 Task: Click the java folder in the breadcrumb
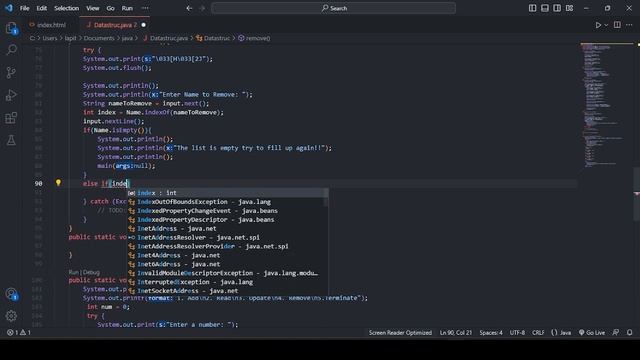point(127,38)
